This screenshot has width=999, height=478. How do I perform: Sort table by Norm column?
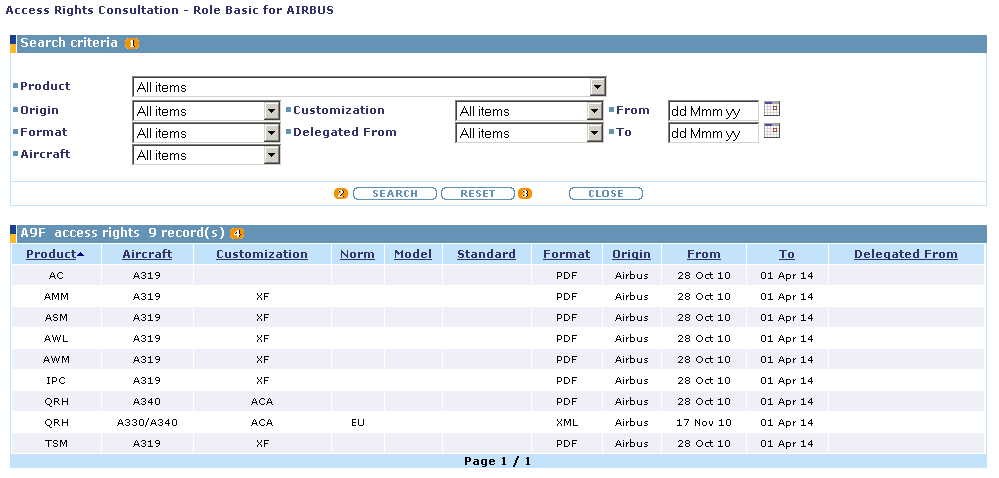(357, 254)
